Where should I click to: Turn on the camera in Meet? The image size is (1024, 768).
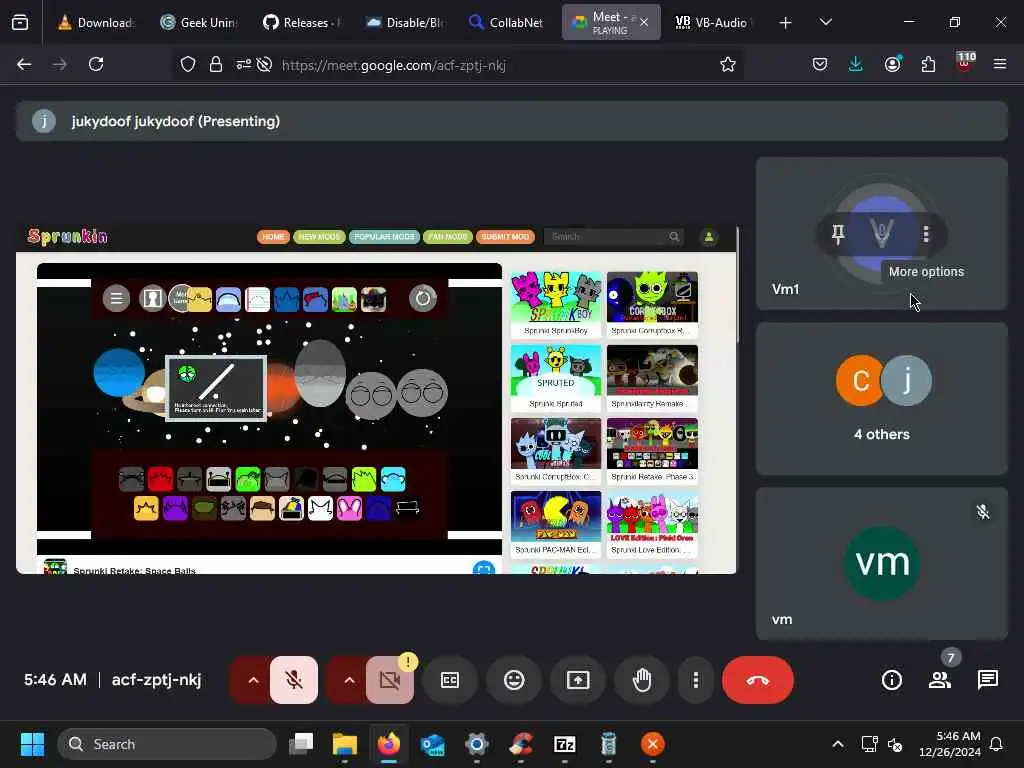pyautogui.click(x=390, y=680)
